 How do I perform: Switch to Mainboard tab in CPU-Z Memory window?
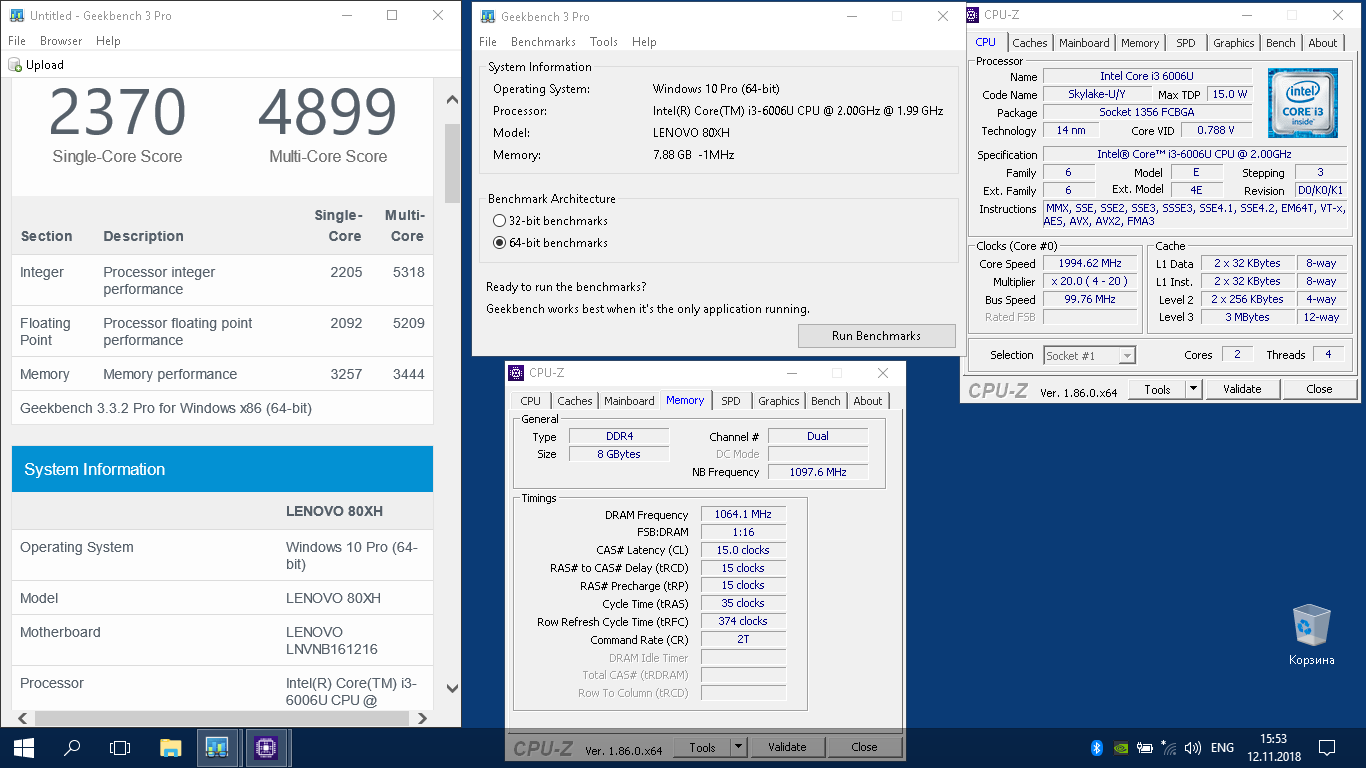(629, 401)
